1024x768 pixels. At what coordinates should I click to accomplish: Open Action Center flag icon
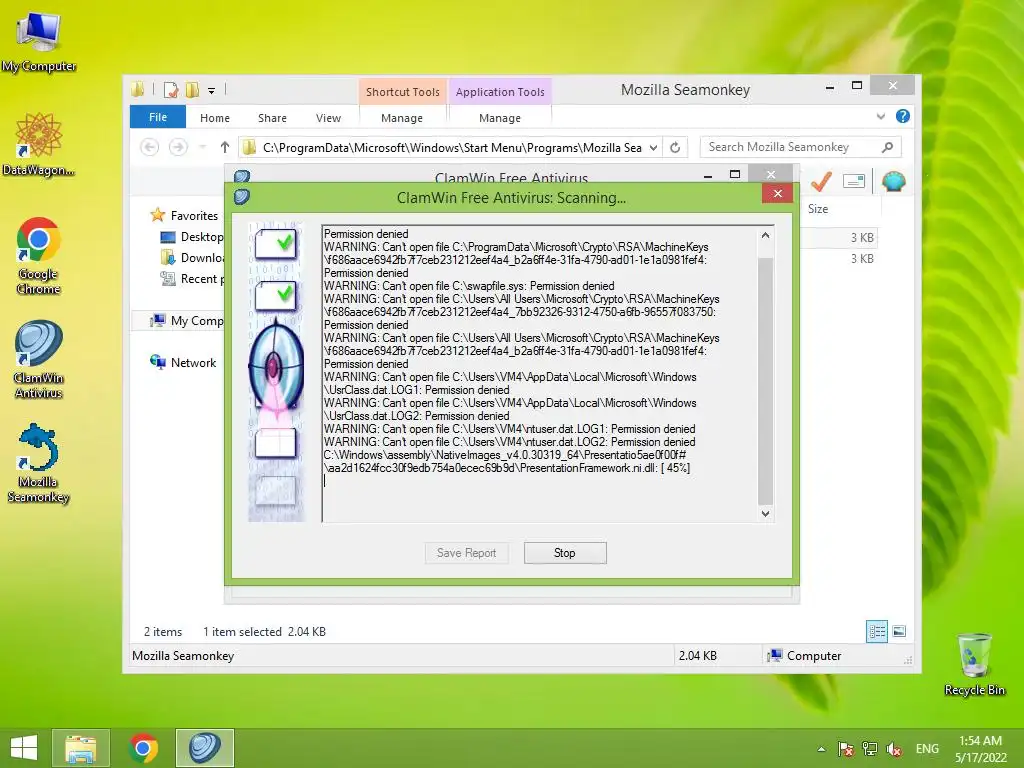pos(846,749)
